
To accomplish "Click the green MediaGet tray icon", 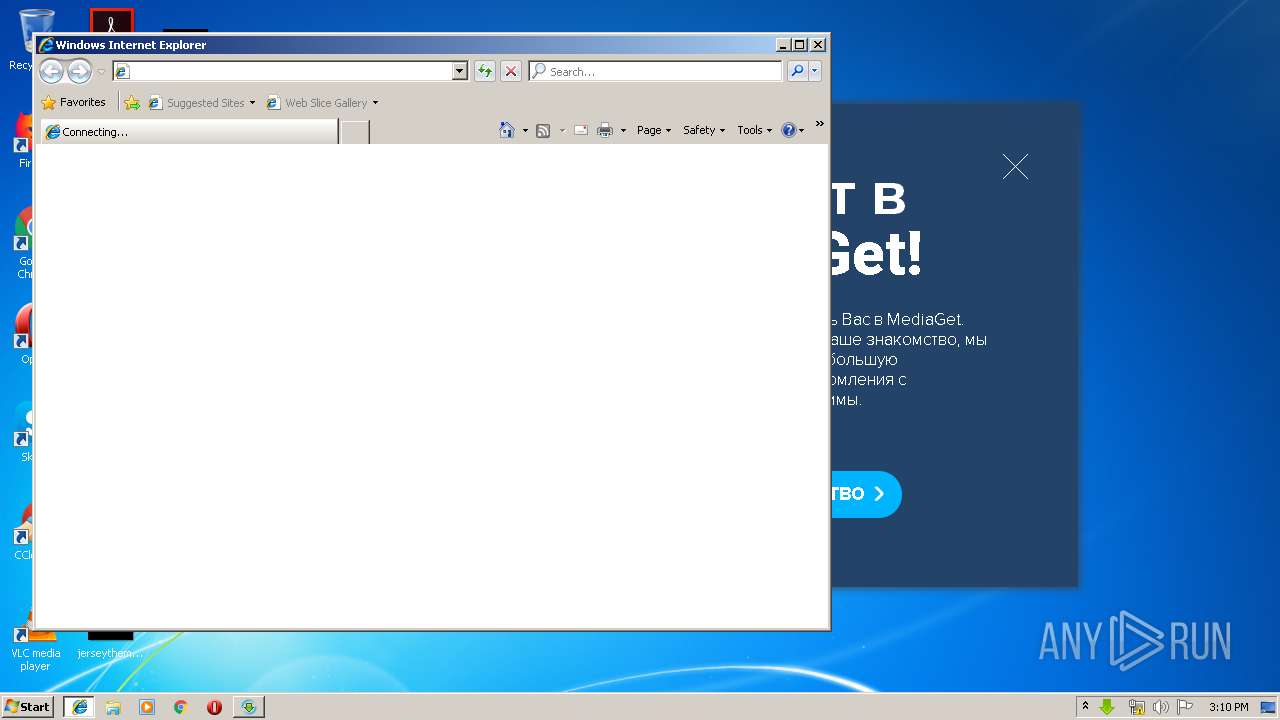I will tap(1108, 706).
